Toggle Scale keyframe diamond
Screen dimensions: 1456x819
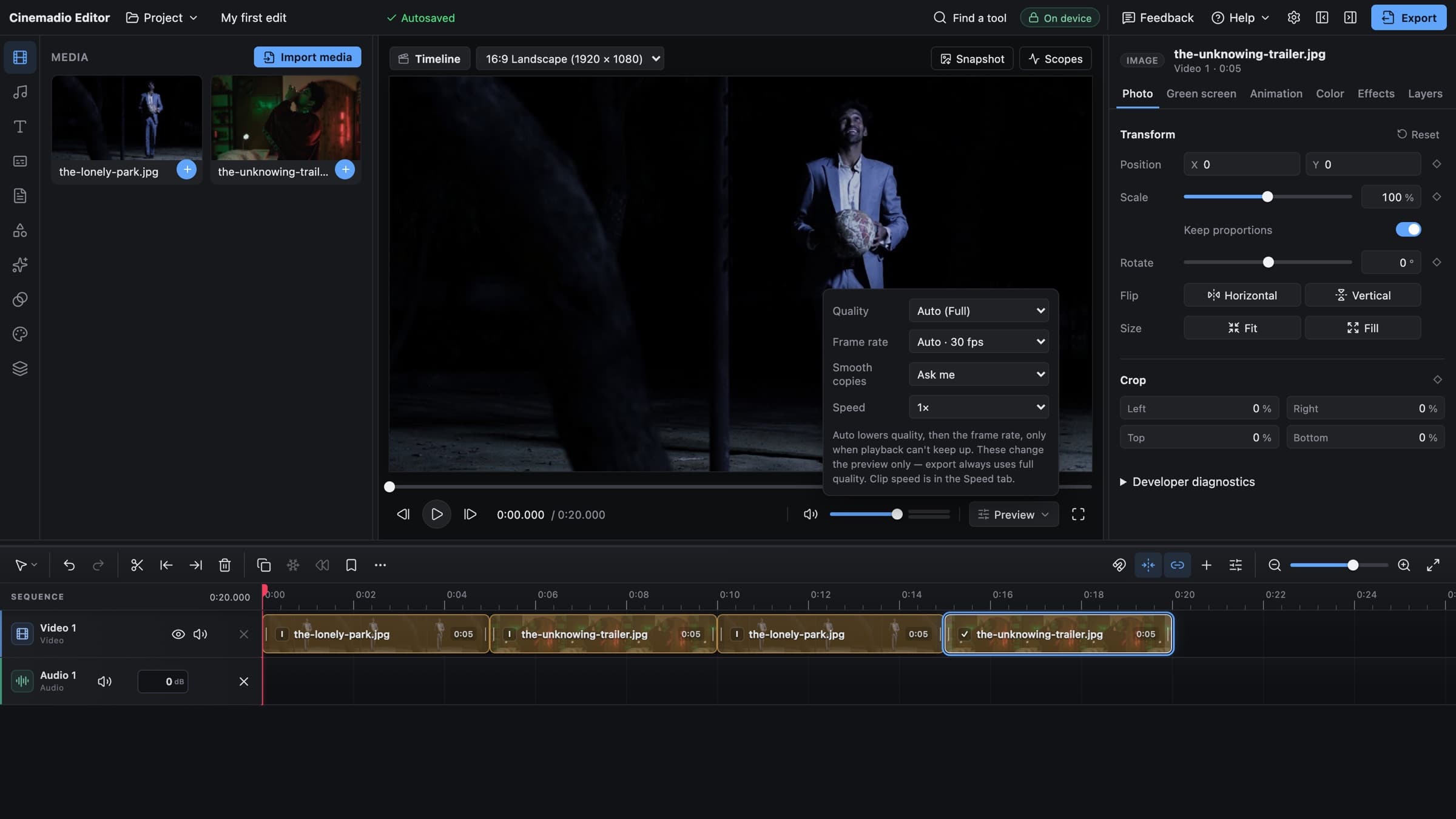1437,197
